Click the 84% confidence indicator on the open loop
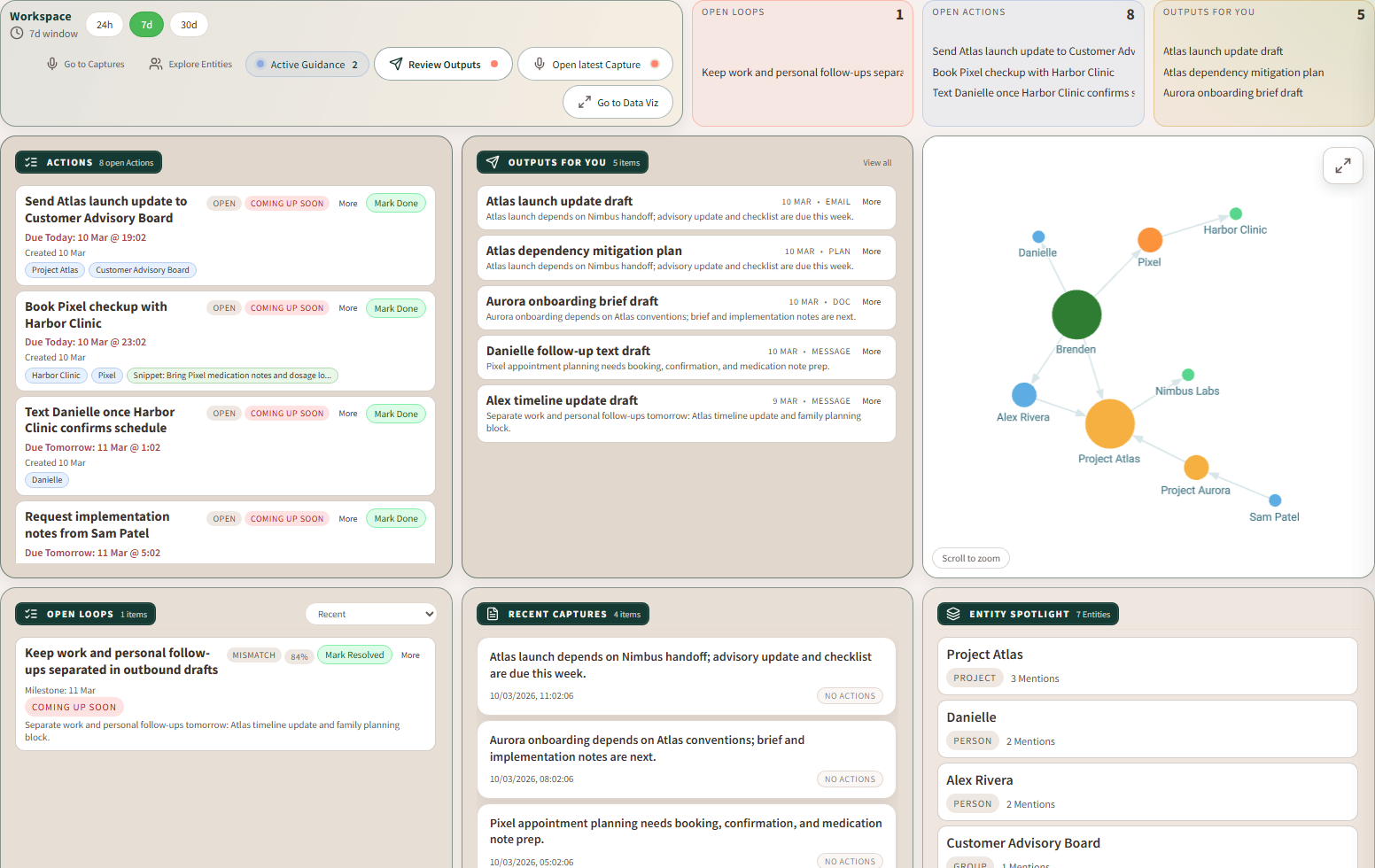Image resolution: width=1375 pixels, height=868 pixels. click(x=299, y=655)
